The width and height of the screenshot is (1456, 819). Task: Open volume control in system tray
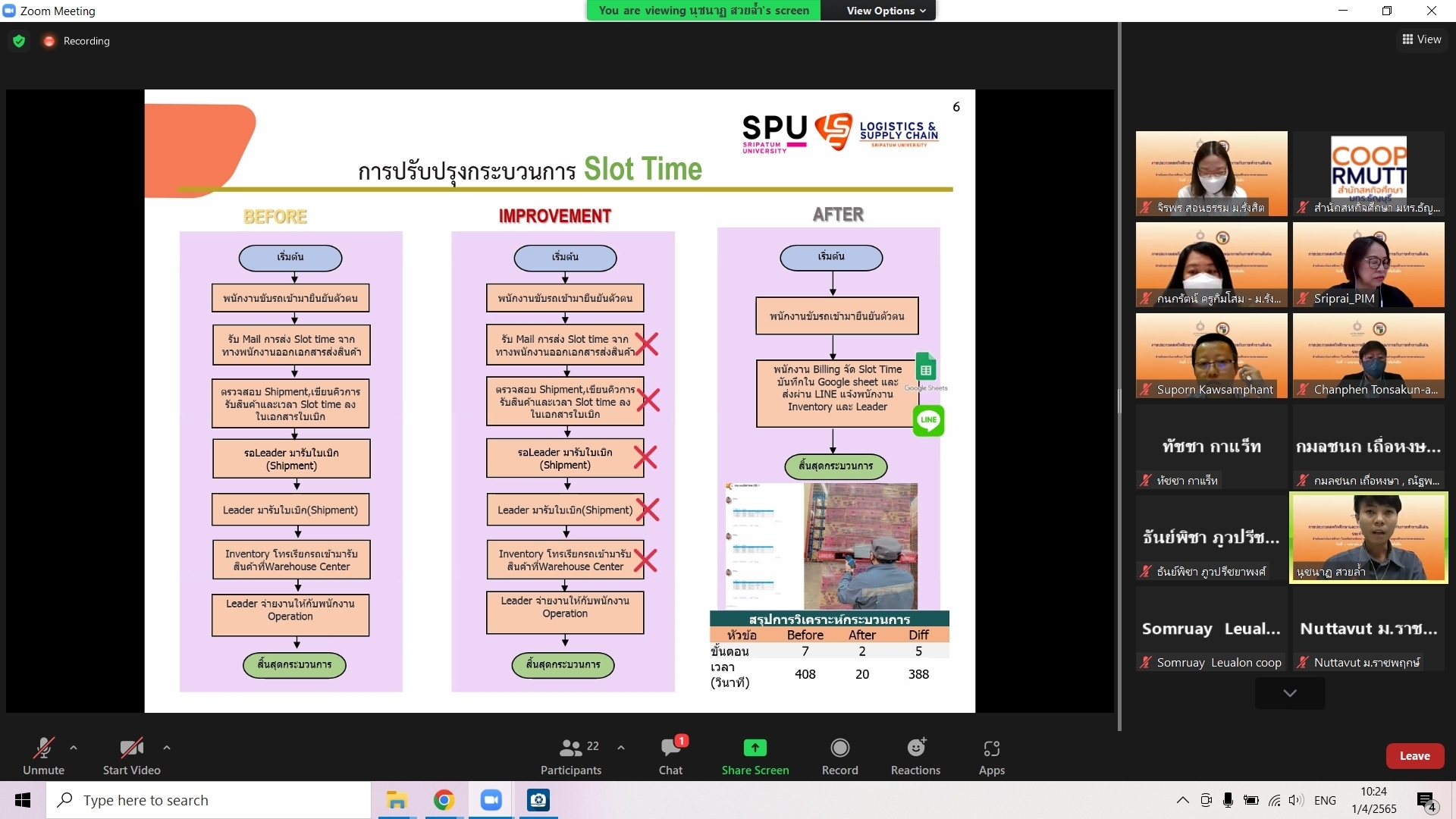1296,800
